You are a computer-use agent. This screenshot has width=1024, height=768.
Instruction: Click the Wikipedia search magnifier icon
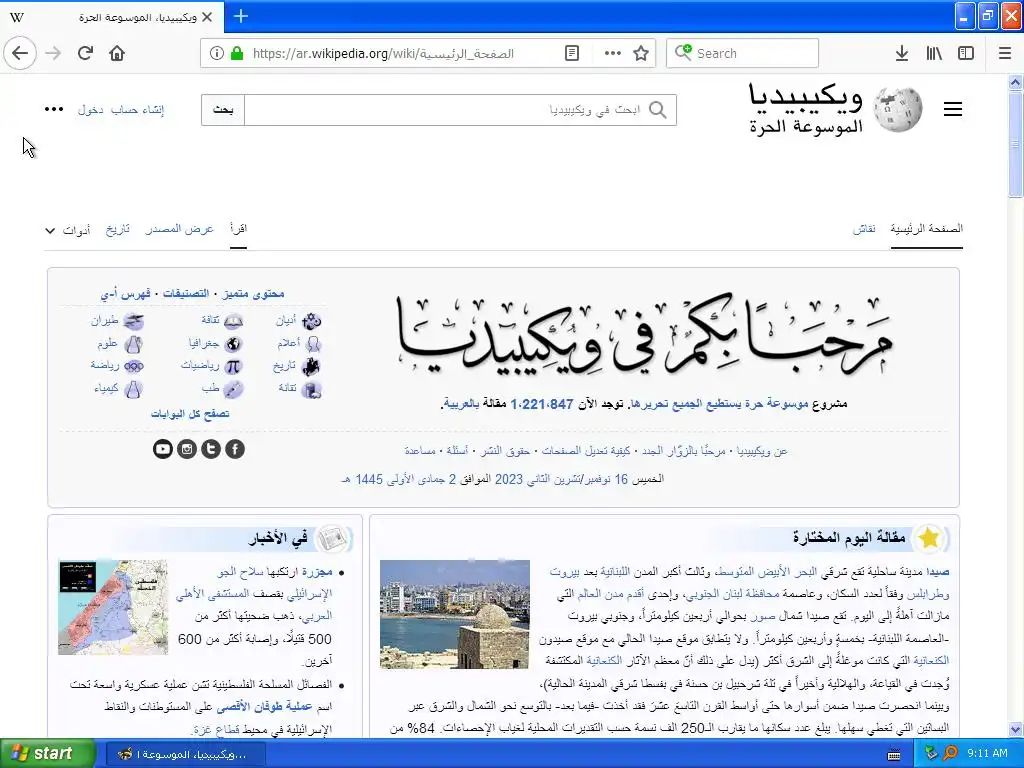(x=658, y=110)
